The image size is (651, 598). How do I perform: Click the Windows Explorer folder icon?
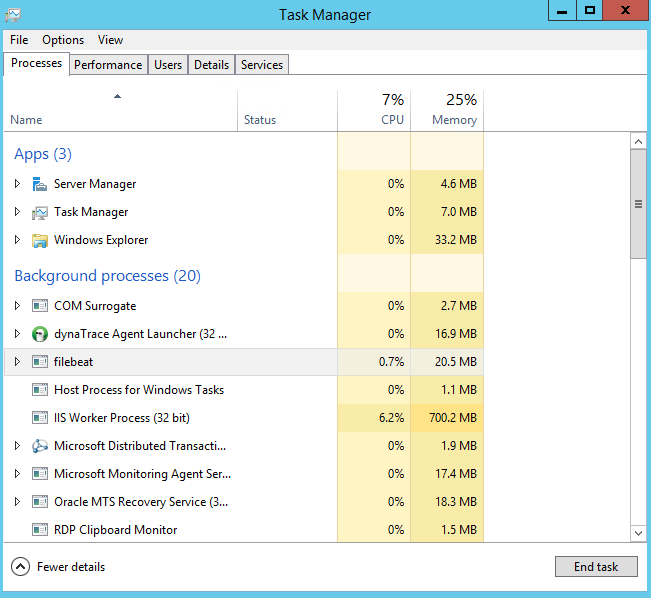pyautogui.click(x=40, y=240)
